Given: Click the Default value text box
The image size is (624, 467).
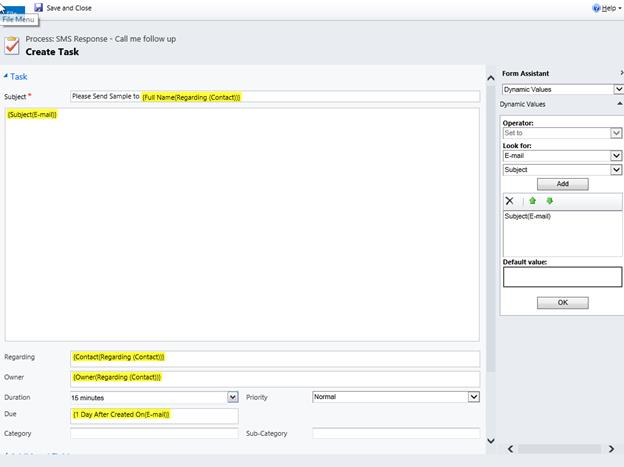Looking at the screenshot, I should click(561, 277).
